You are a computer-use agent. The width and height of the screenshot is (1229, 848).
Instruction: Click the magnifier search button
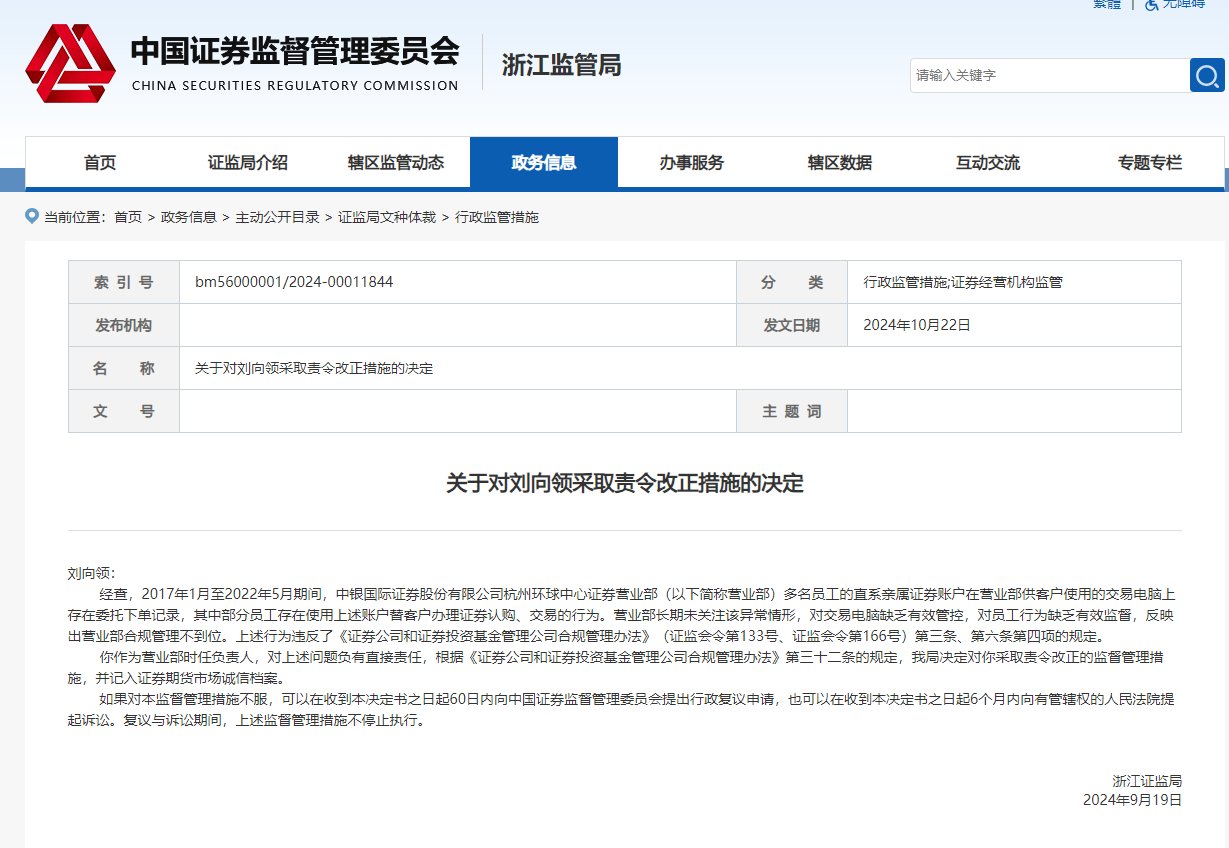point(1207,75)
